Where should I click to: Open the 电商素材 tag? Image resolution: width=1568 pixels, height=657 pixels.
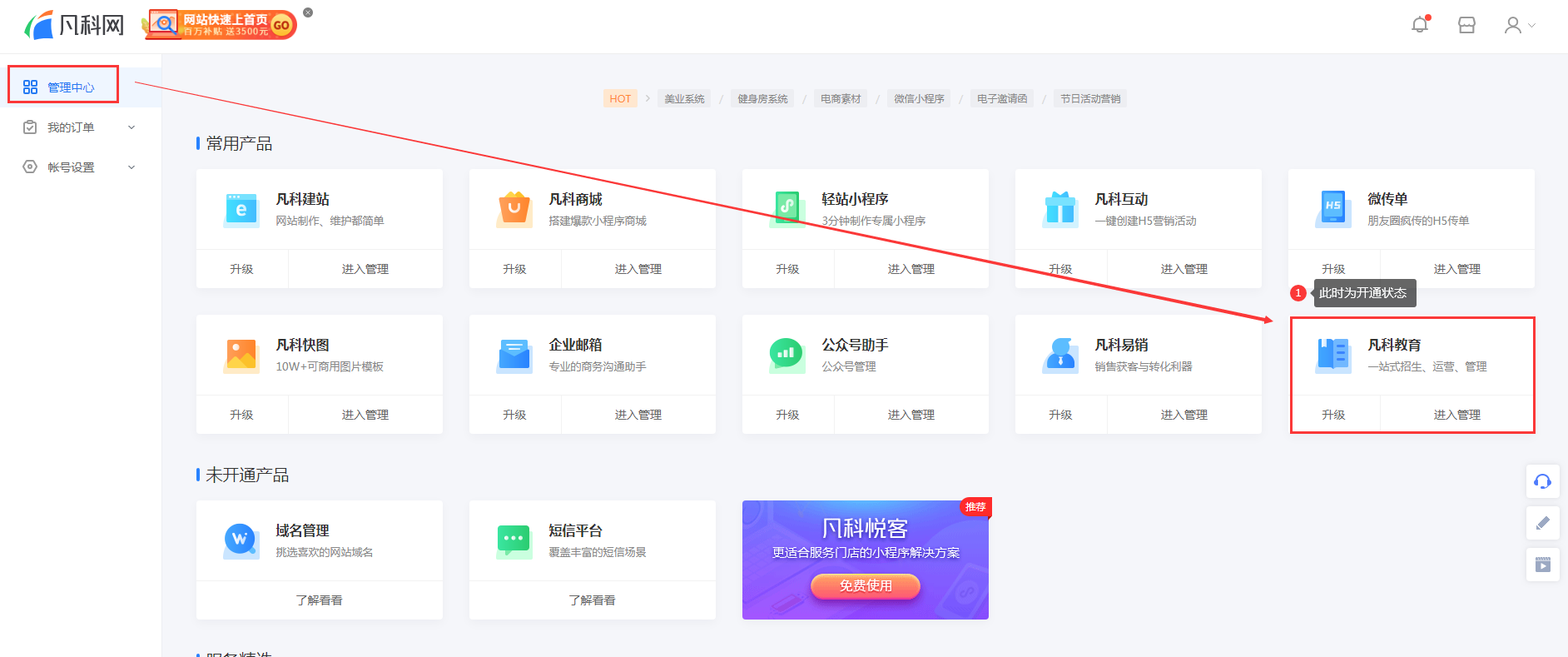[x=841, y=98]
